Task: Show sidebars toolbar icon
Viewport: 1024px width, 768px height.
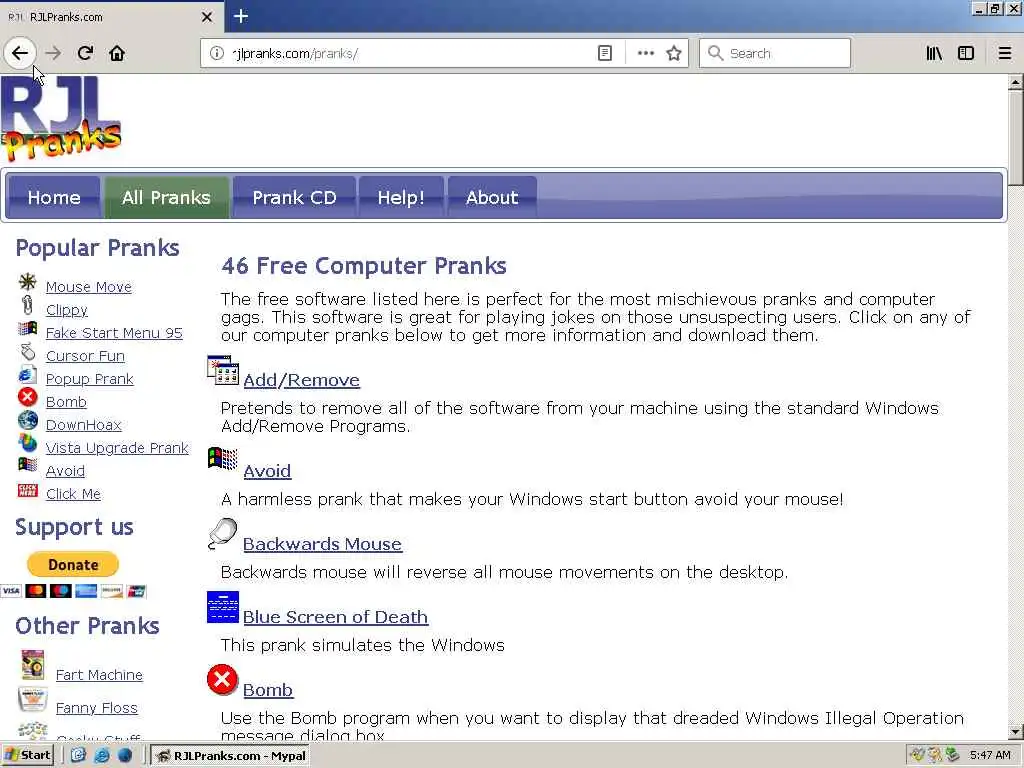Action: (x=966, y=53)
